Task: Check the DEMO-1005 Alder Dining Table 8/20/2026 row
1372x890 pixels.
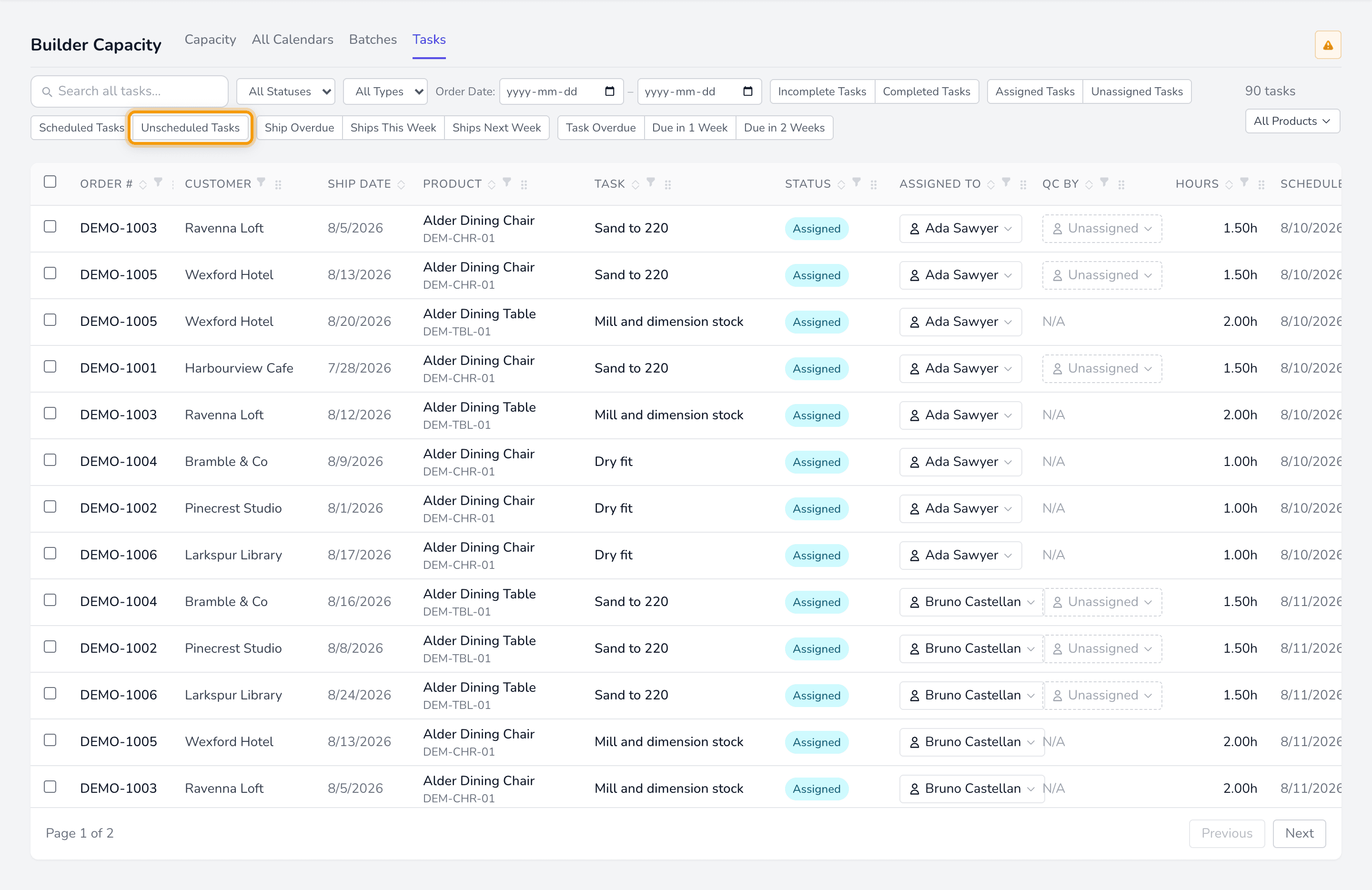Action: (50, 320)
